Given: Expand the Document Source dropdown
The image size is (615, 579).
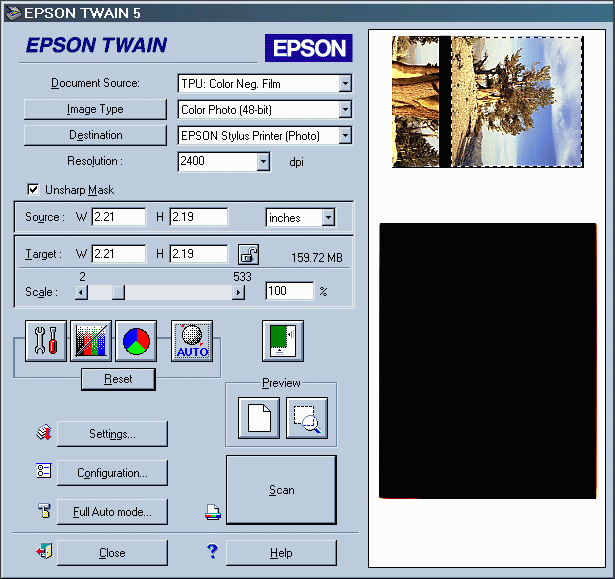Looking at the screenshot, I should coord(345,84).
